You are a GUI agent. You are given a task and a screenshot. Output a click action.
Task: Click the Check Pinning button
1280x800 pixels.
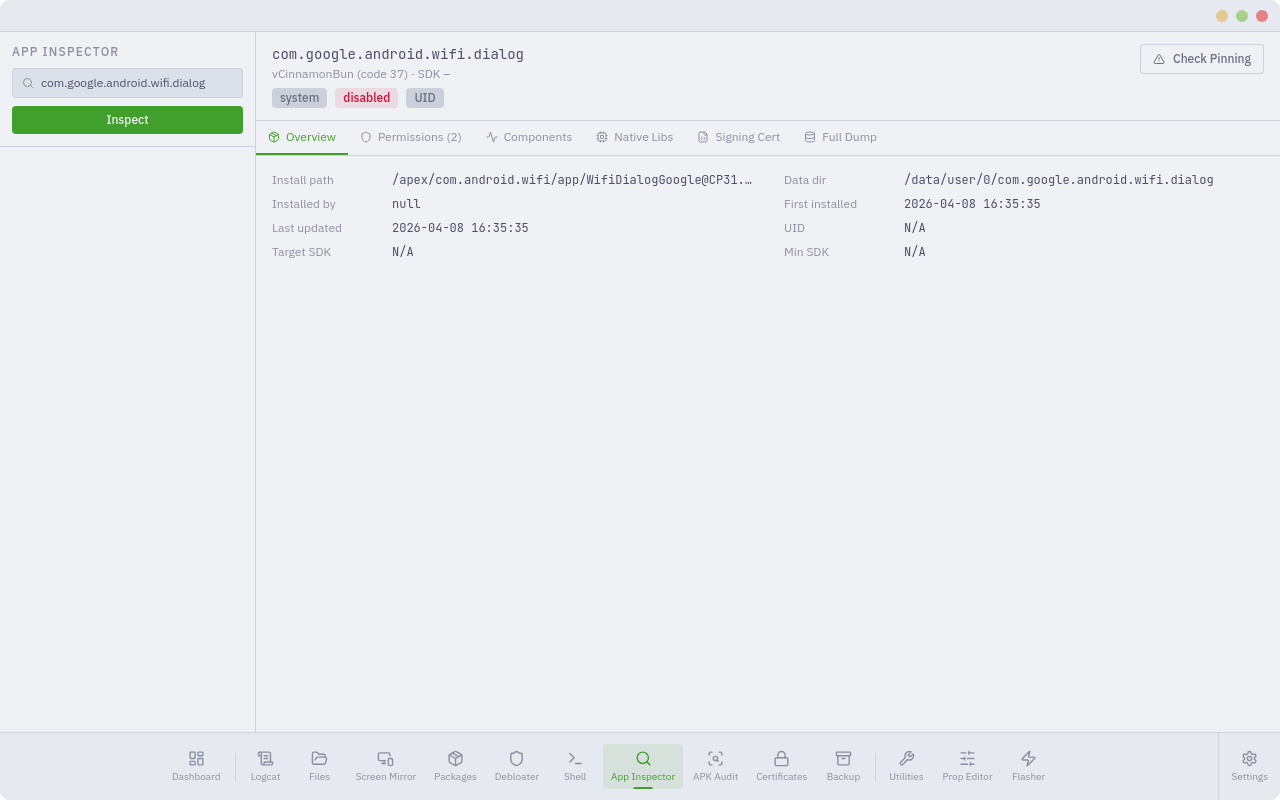[1202, 59]
